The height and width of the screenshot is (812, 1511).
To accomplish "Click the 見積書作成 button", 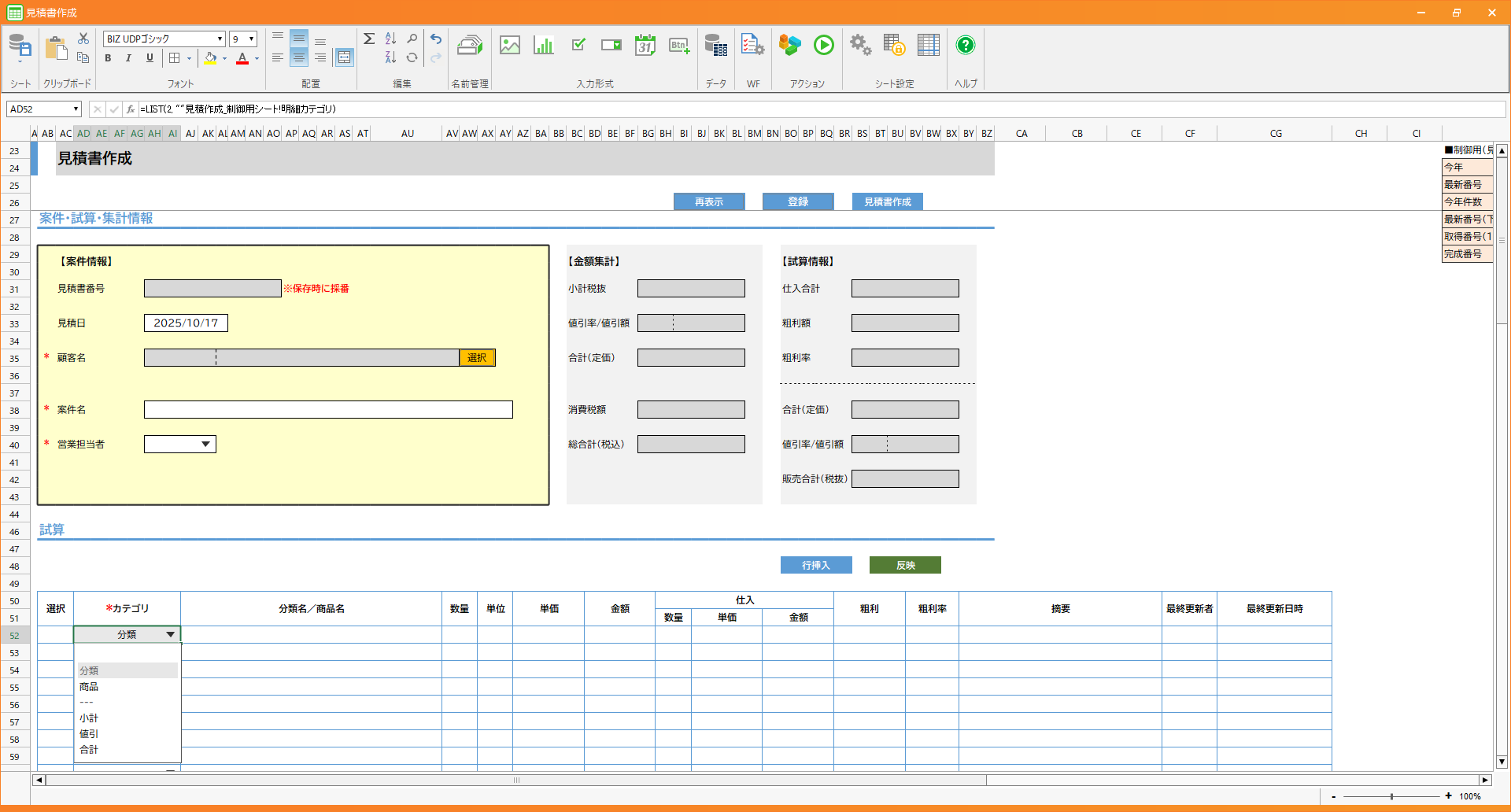I will coord(887,202).
